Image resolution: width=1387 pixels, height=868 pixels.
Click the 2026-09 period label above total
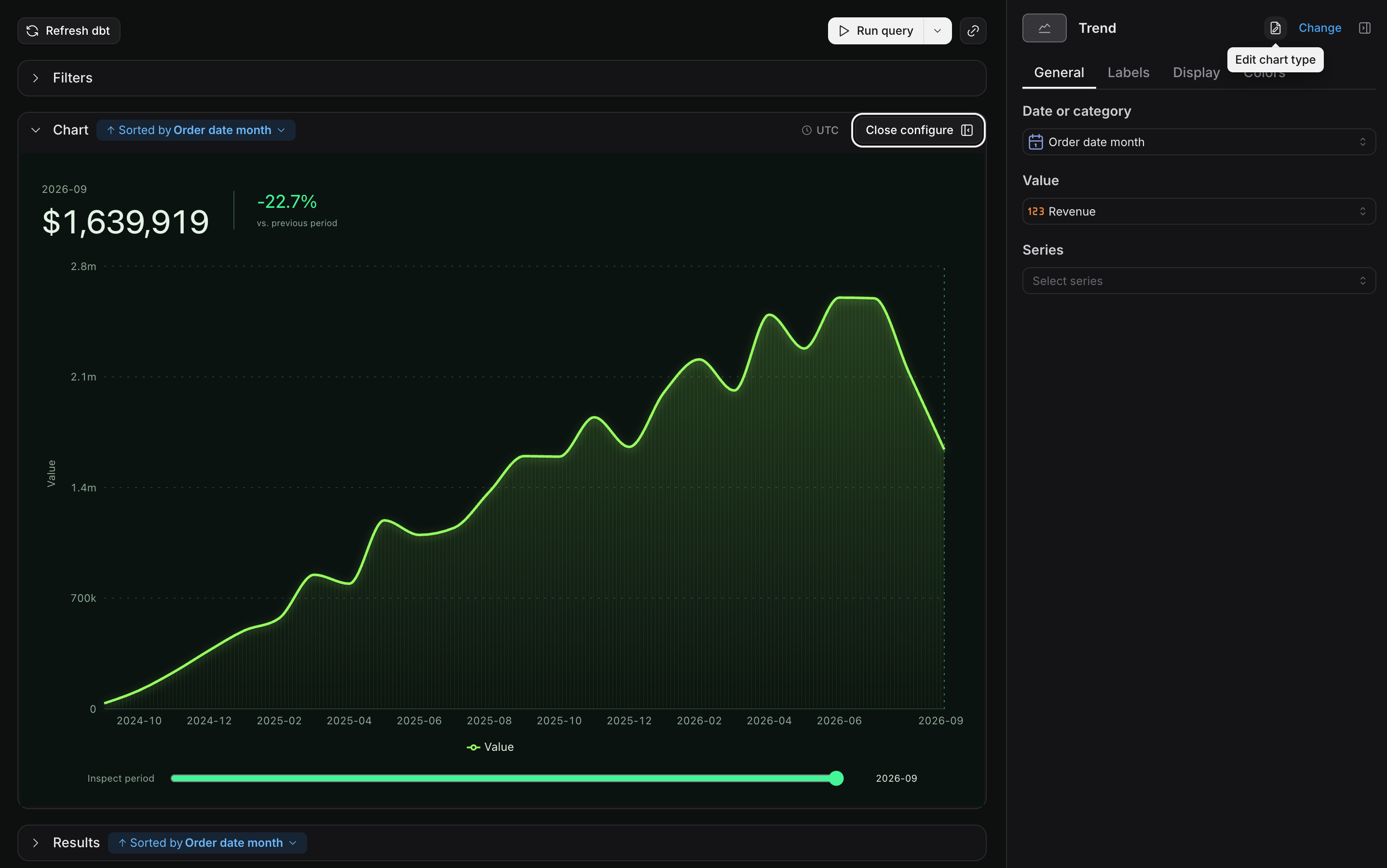pos(64,189)
